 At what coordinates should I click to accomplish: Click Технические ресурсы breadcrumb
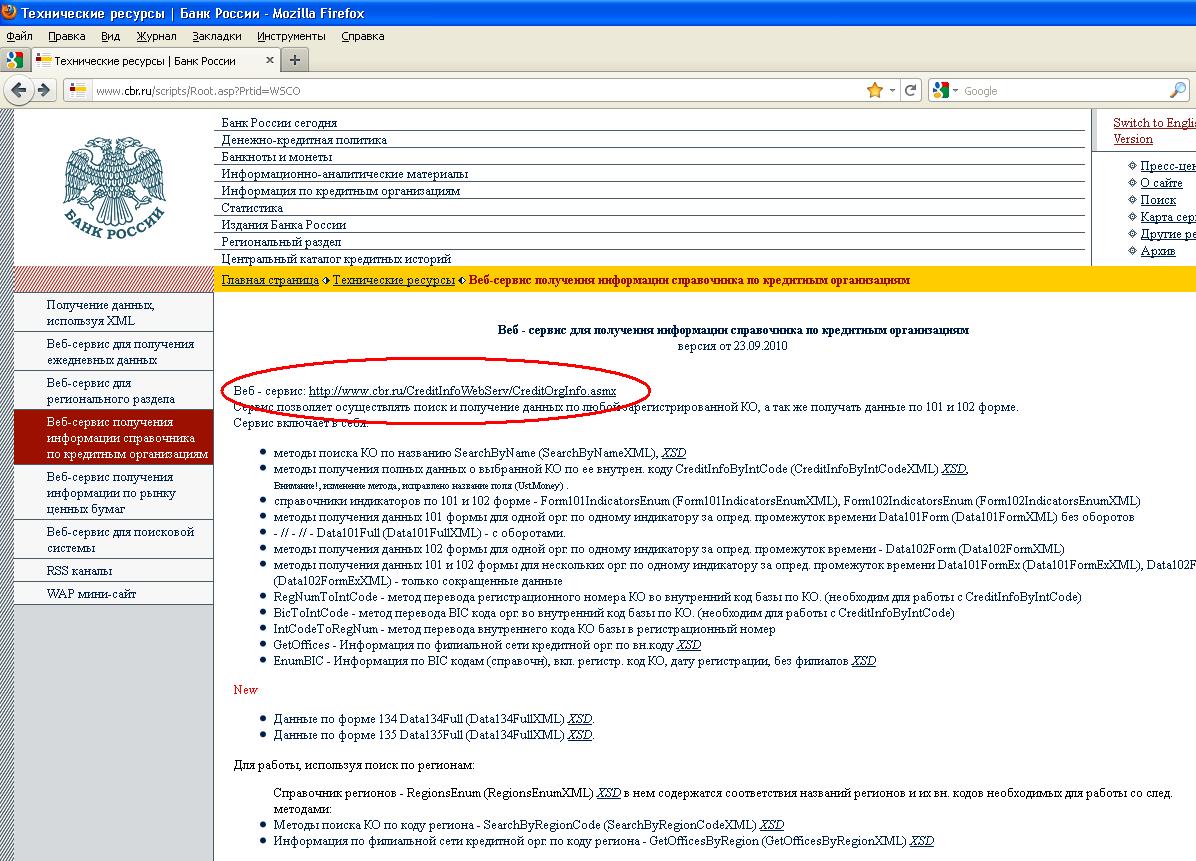[x=394, y=280]
